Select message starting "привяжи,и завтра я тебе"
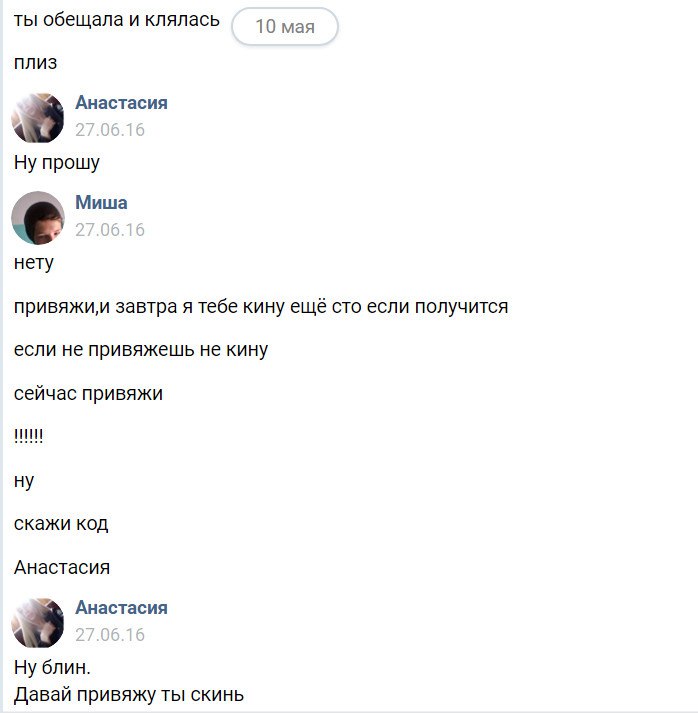The image size is (698, 713). 261,306
